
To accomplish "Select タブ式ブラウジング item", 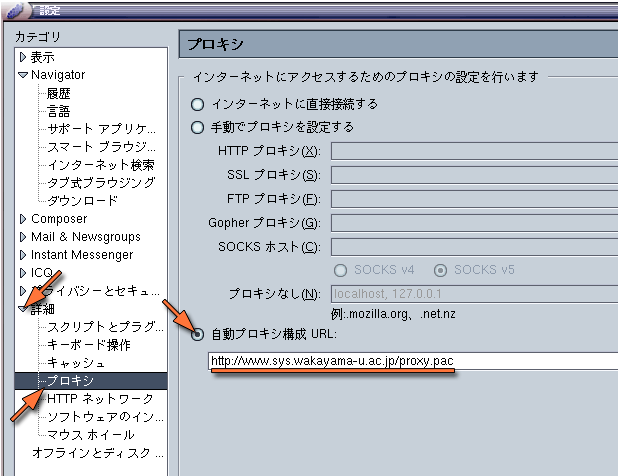I will (x=101, y=182).
